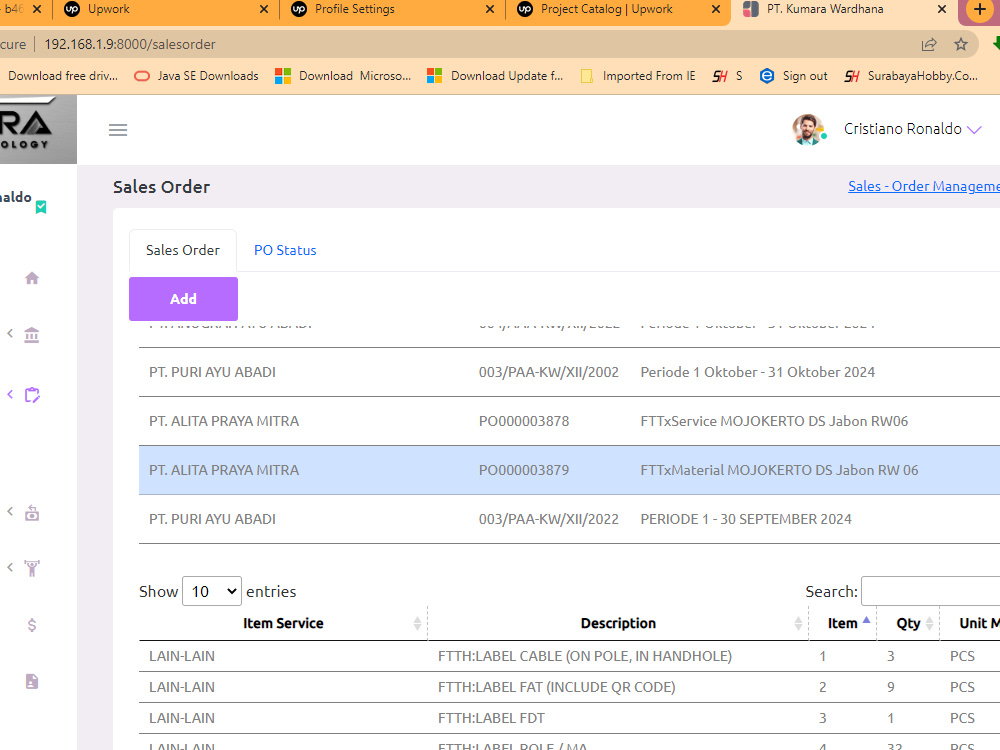Bookmark this page with the star icon
Screen dimensions: 1000x750
click(x=960, y=44)
